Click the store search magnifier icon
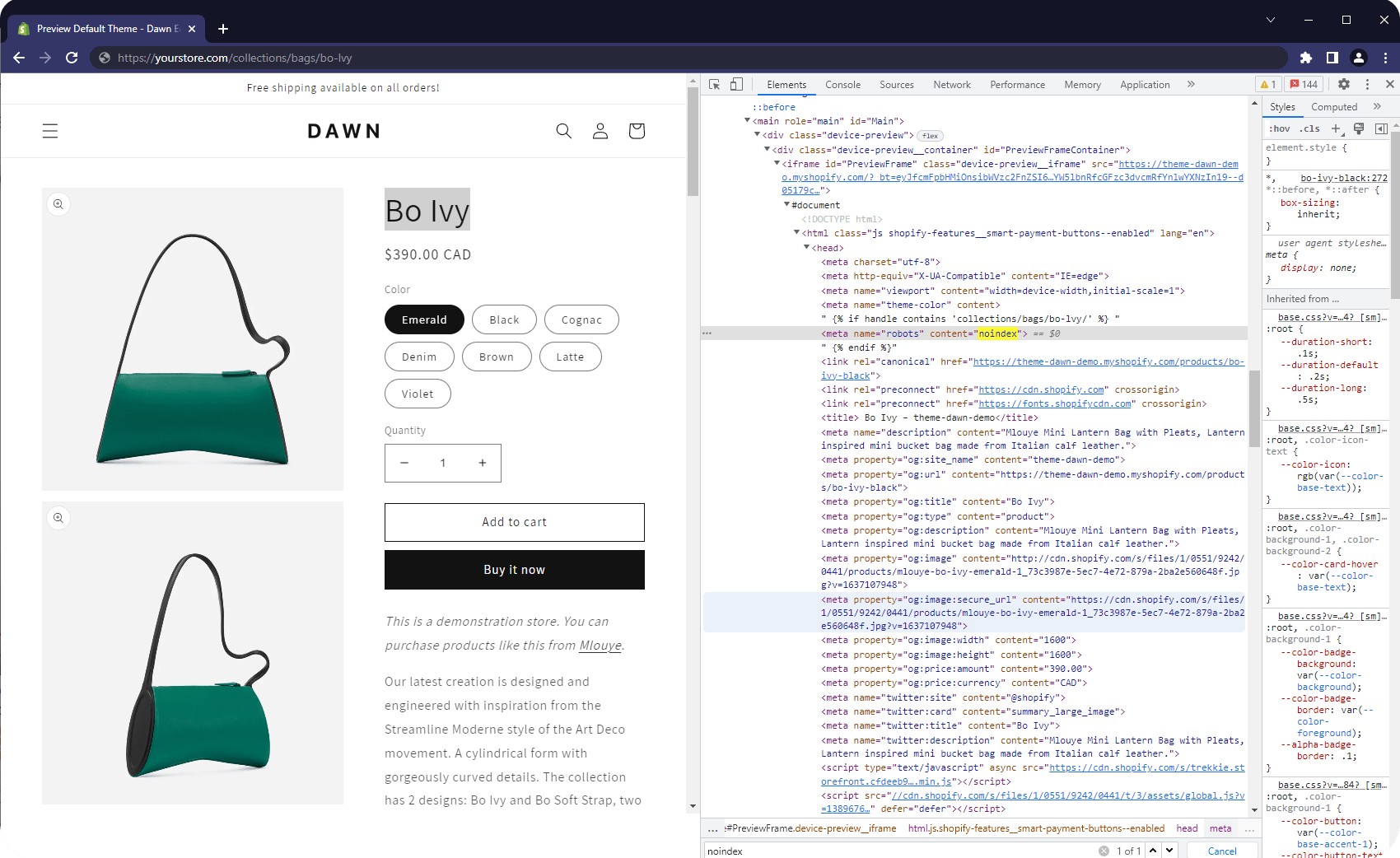Screen dimensions: 1400x858 pyautogui.click(x=564, y=131)
